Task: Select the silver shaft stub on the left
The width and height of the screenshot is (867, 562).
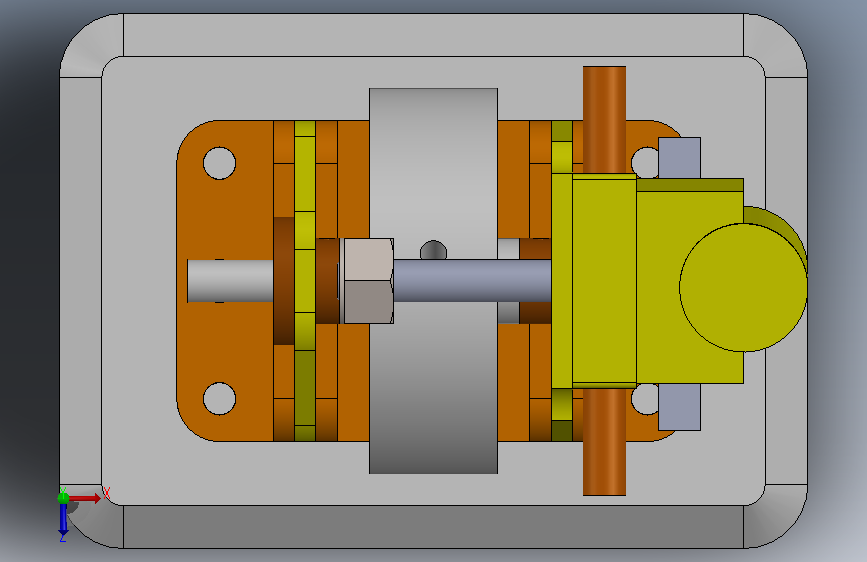Action: point(231,281)
